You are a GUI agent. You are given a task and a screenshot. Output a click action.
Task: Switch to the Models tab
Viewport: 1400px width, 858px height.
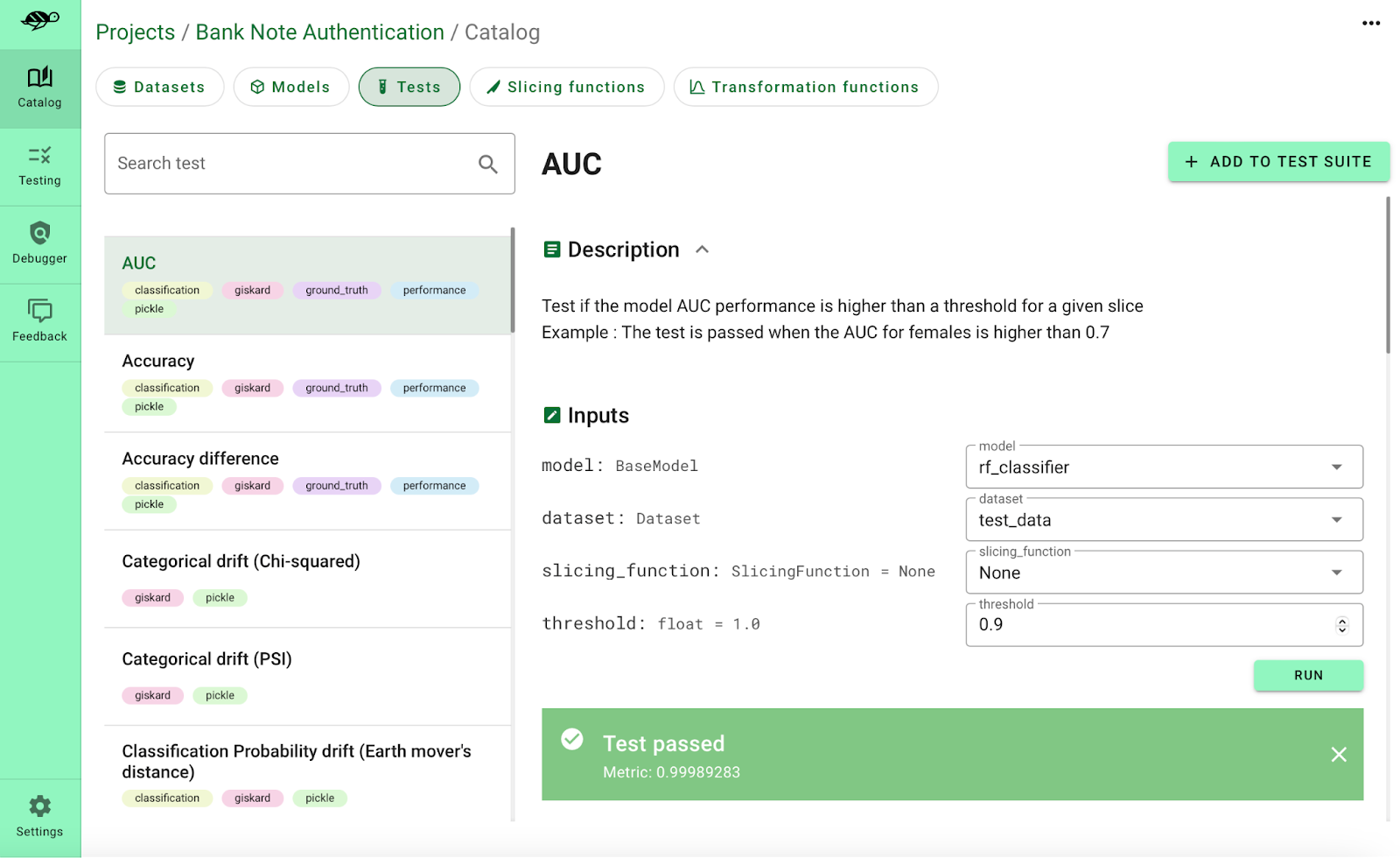click(x=290, y=87)
